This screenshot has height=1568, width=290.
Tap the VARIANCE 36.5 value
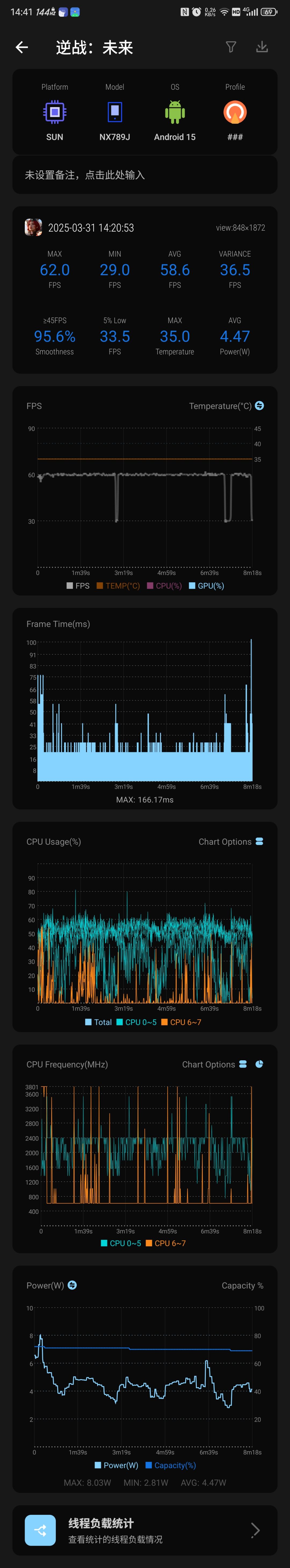[x=235, y=270]
